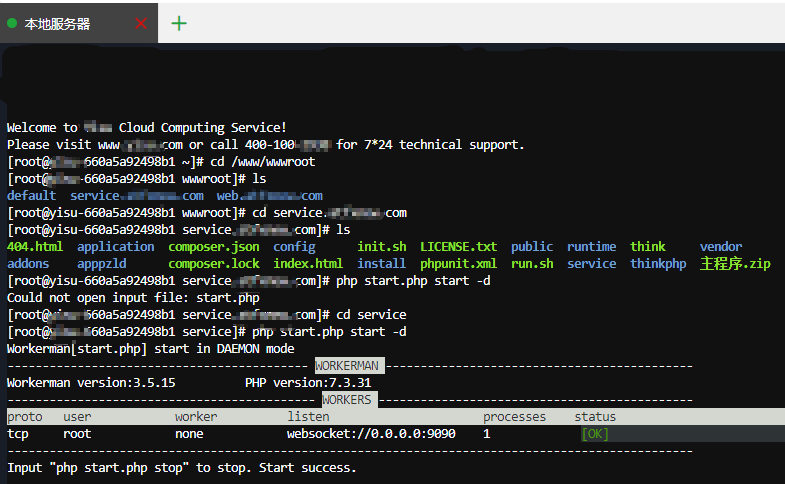Click the 'think' file name
Screen dimensions: 785x484
(x=648, y=247)
